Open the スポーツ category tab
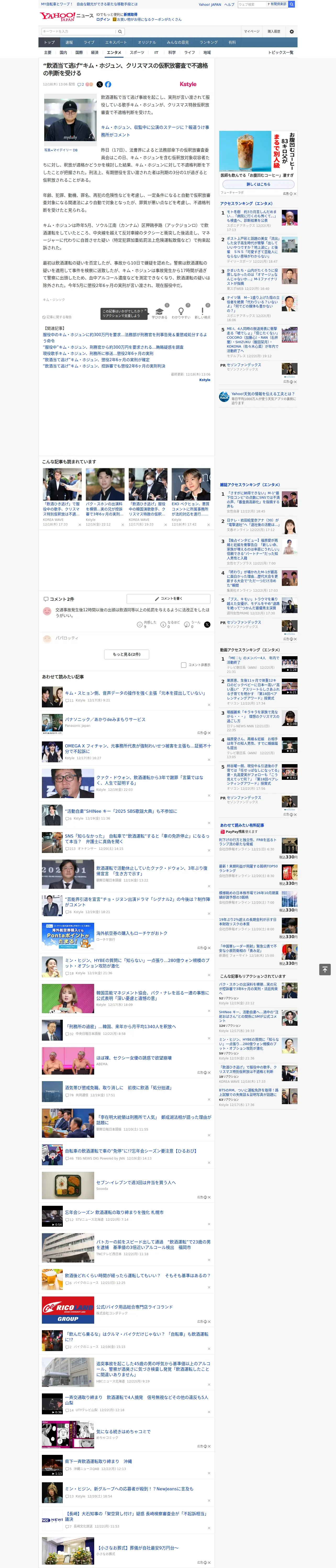Viewport: 336px width, 1568px height. coord(137,52)
